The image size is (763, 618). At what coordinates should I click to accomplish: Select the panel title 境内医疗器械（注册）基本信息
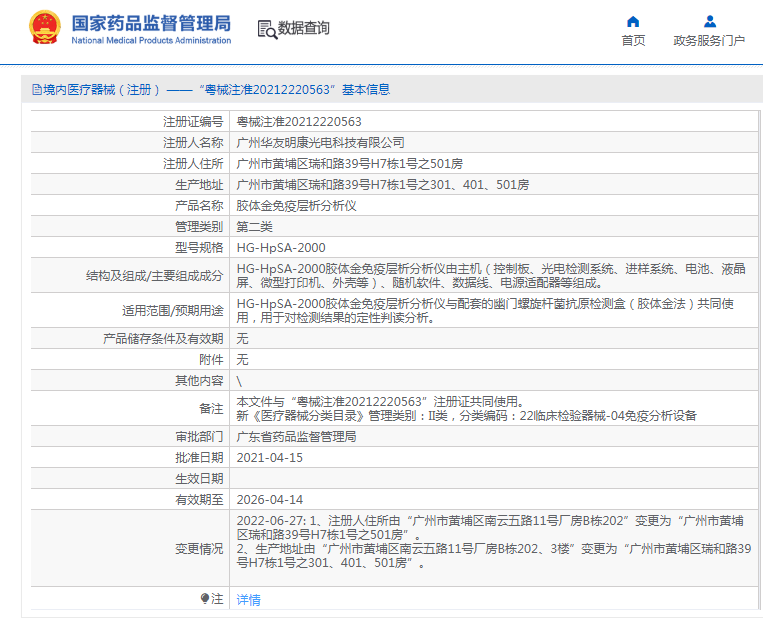tap(217, 90)
